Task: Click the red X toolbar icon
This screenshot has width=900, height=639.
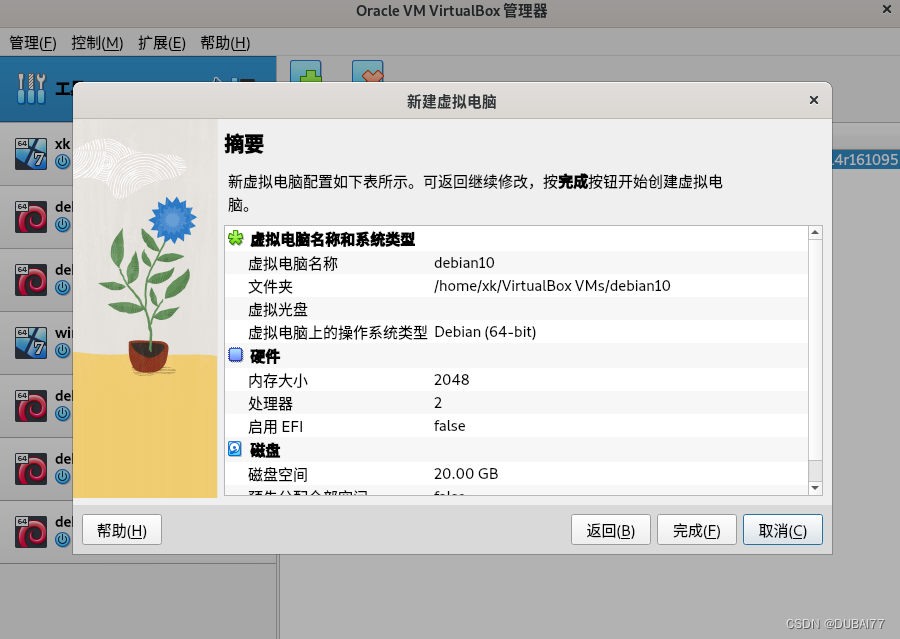Action: pos(368,71)
